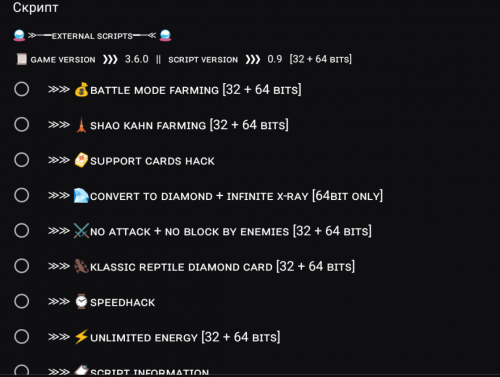
Task: Select the Script Information radio button
Action: [22, 371]
